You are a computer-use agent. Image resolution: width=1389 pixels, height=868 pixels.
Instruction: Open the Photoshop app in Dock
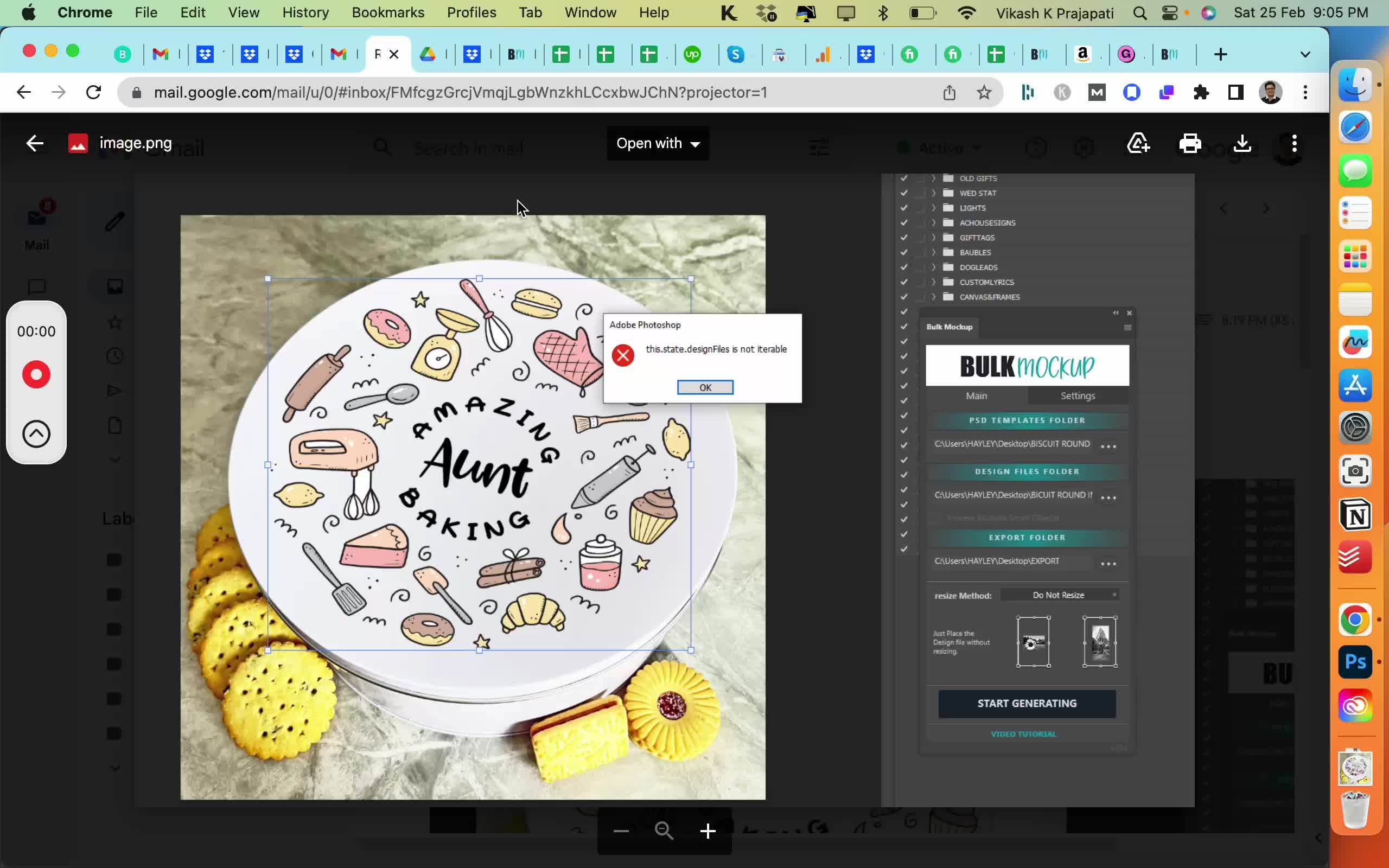pos(1355,662)
